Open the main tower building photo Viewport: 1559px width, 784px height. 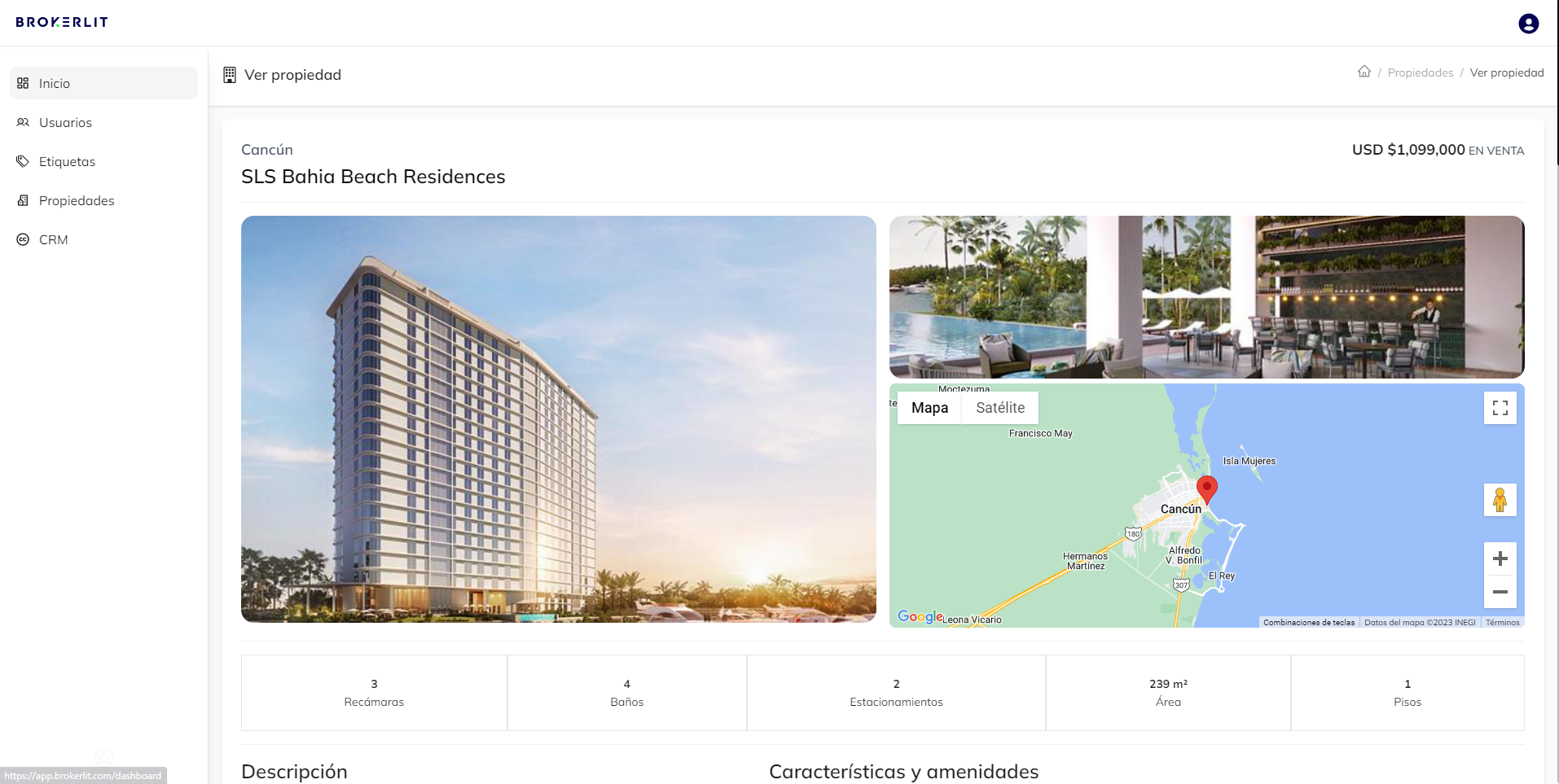559,419
